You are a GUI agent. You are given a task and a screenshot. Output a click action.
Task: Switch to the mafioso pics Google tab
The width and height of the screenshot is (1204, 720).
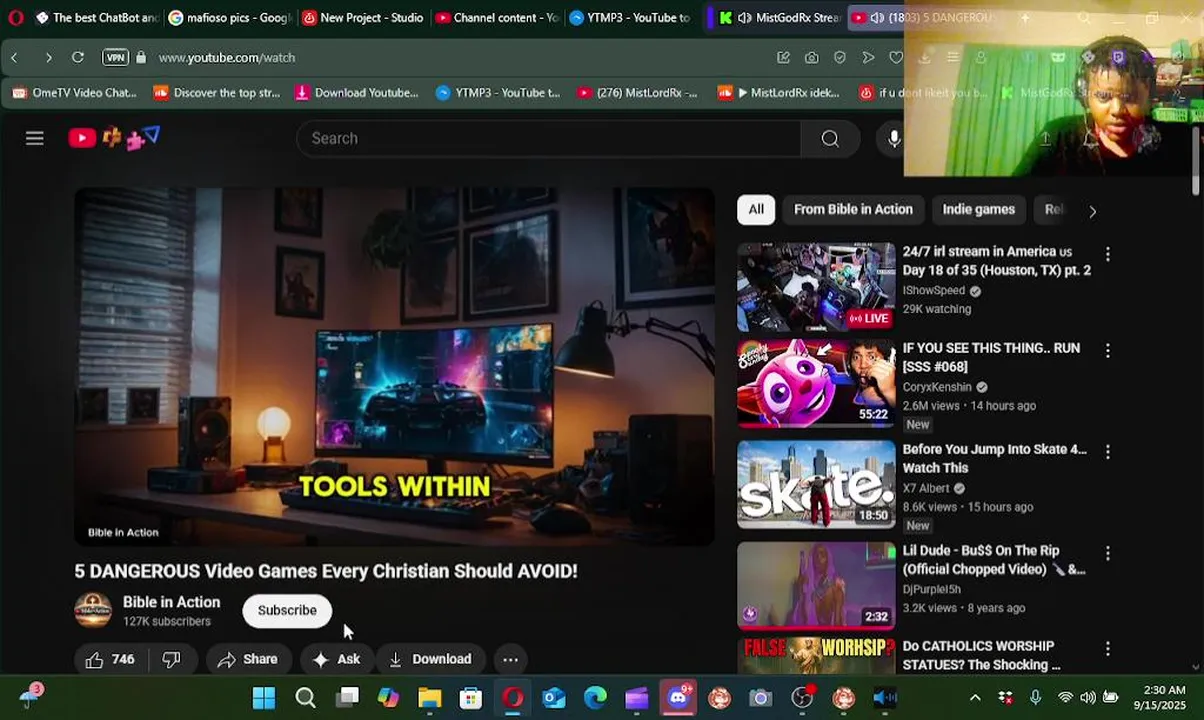230,17
